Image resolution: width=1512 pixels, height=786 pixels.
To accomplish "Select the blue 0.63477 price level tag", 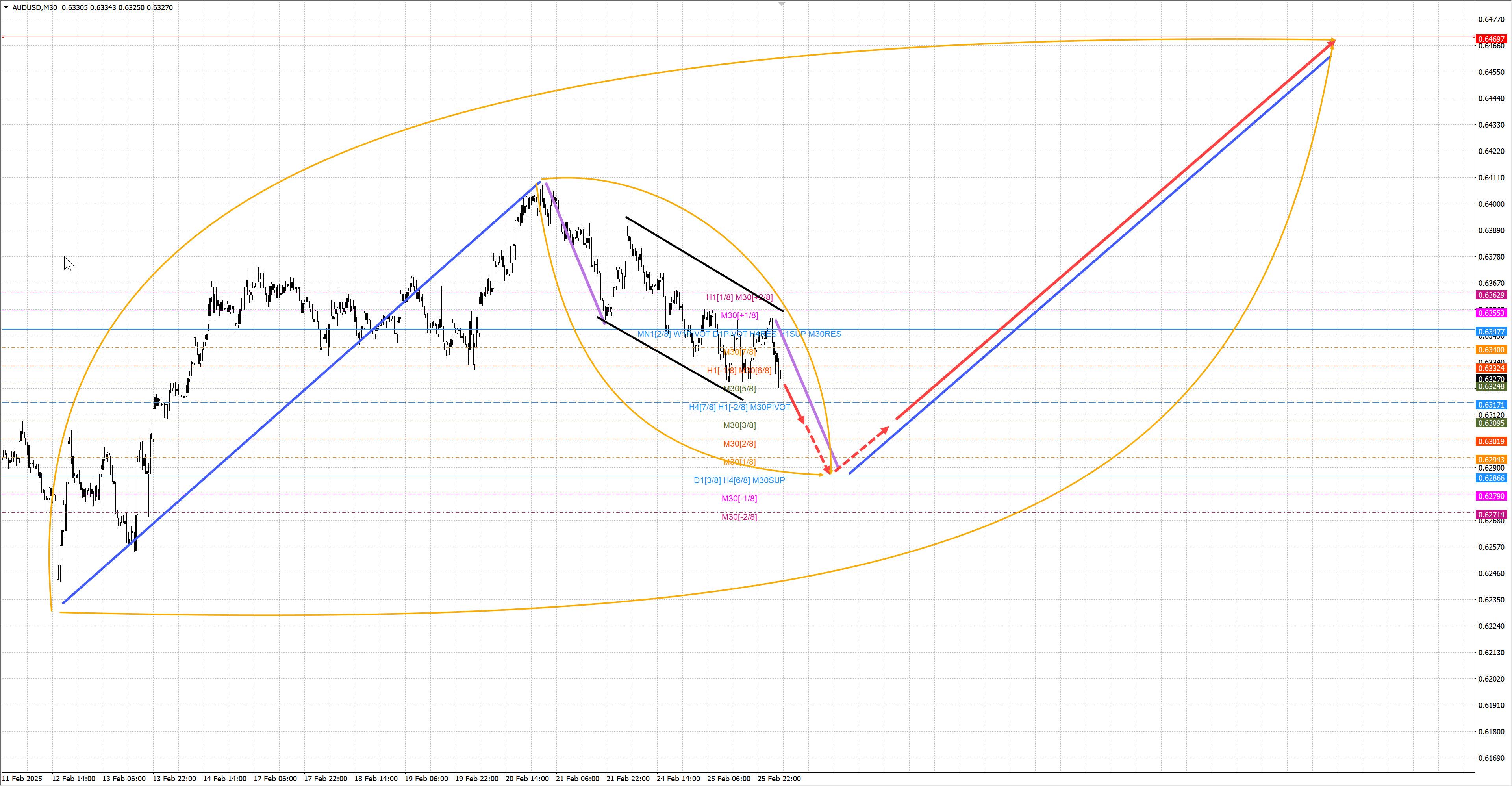I will pyautogui.click(x=1491, y=332).
